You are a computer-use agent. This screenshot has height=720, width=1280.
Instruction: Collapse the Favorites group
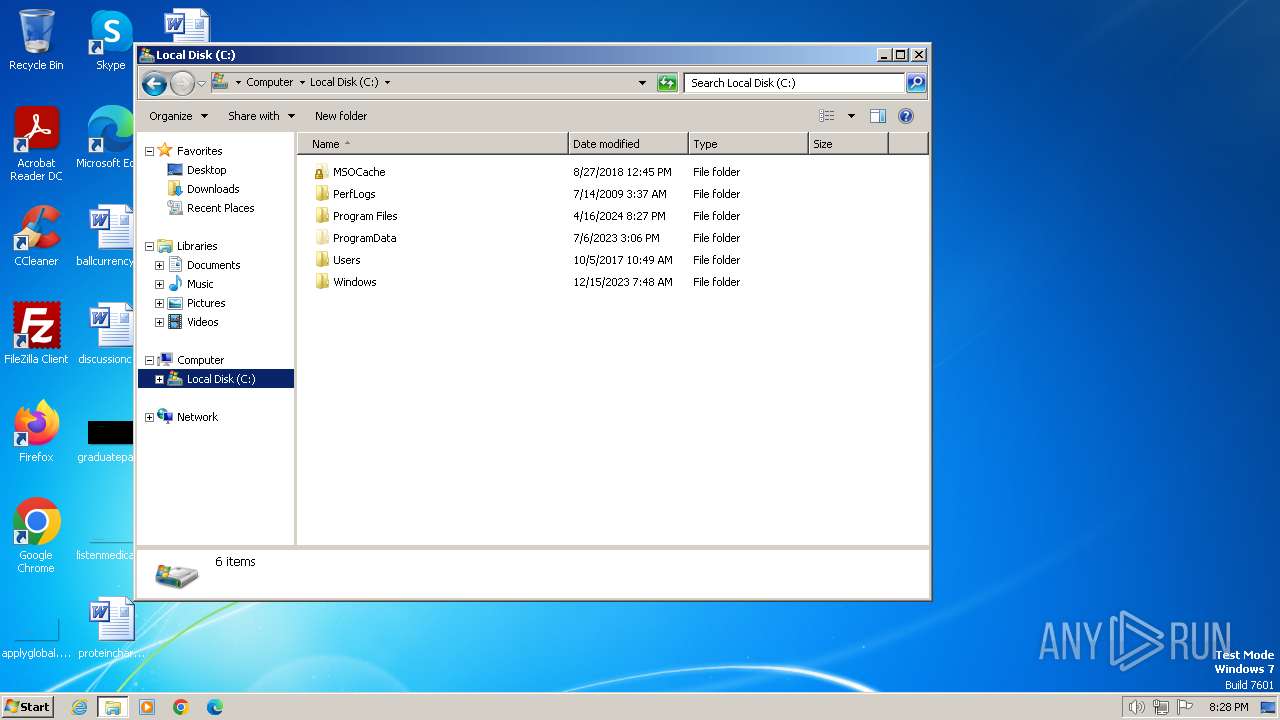149,151
